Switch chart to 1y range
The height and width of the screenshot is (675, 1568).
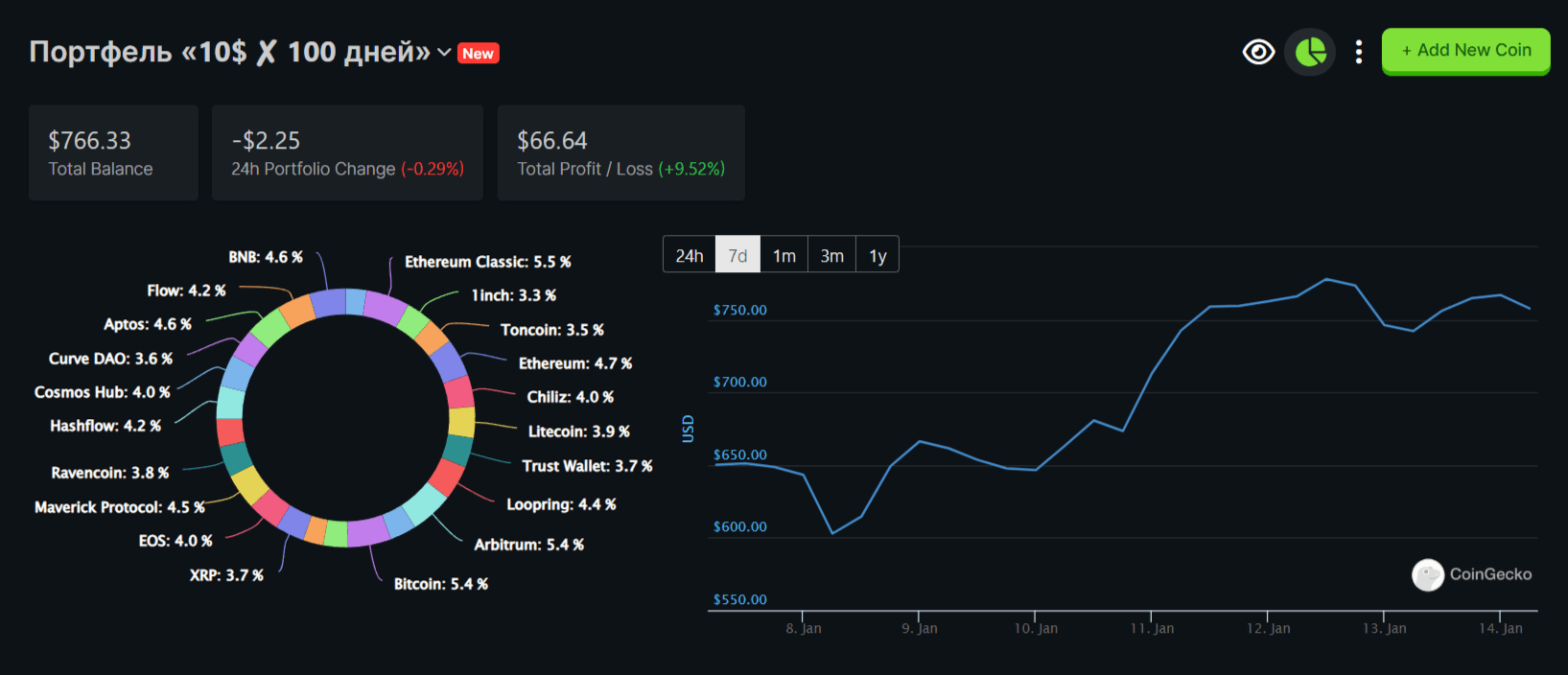(x=878, y=255)
